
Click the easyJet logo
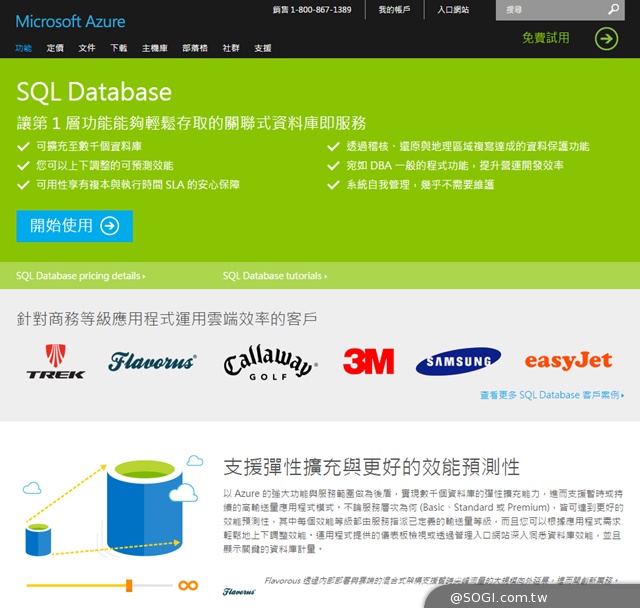(x=568, y=361)
